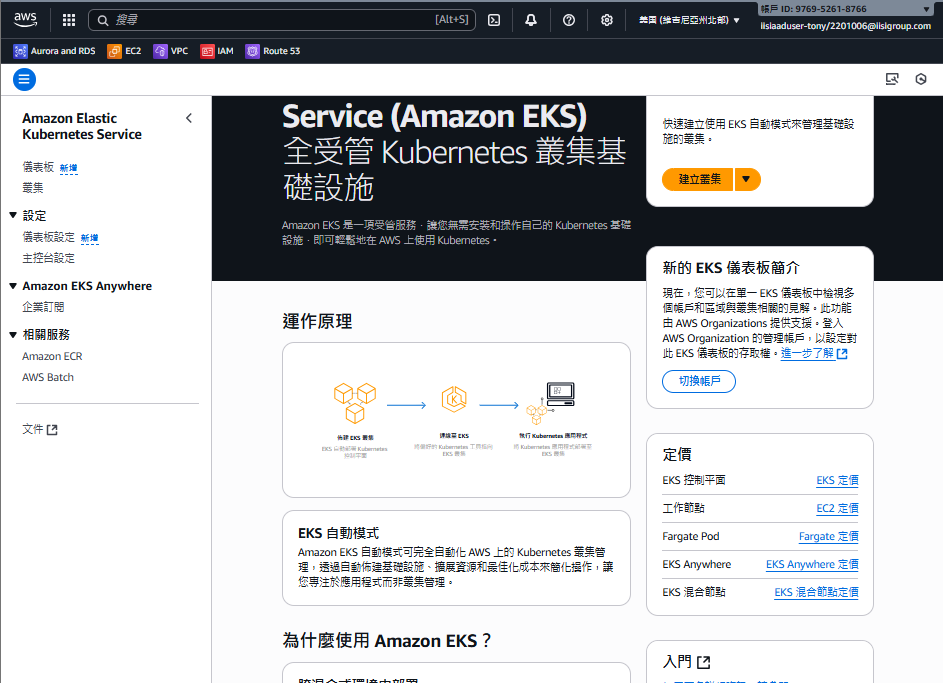The height and width of the screenshot is (683, 943).
Task: Open AWS Batch sidebar link
Action: [48, 378]
